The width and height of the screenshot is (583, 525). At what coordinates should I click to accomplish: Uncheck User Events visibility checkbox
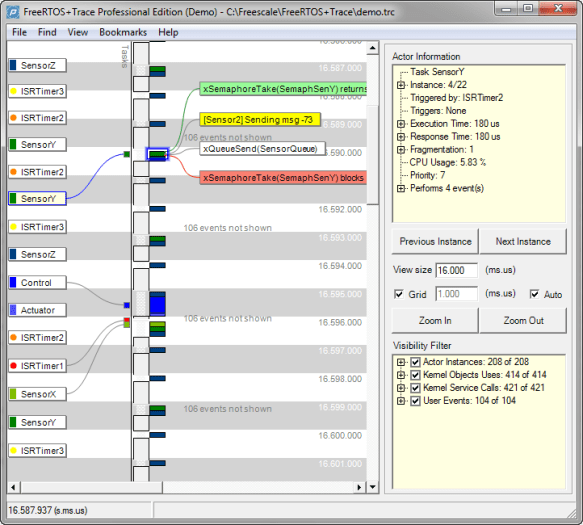(x=415, y=401)
